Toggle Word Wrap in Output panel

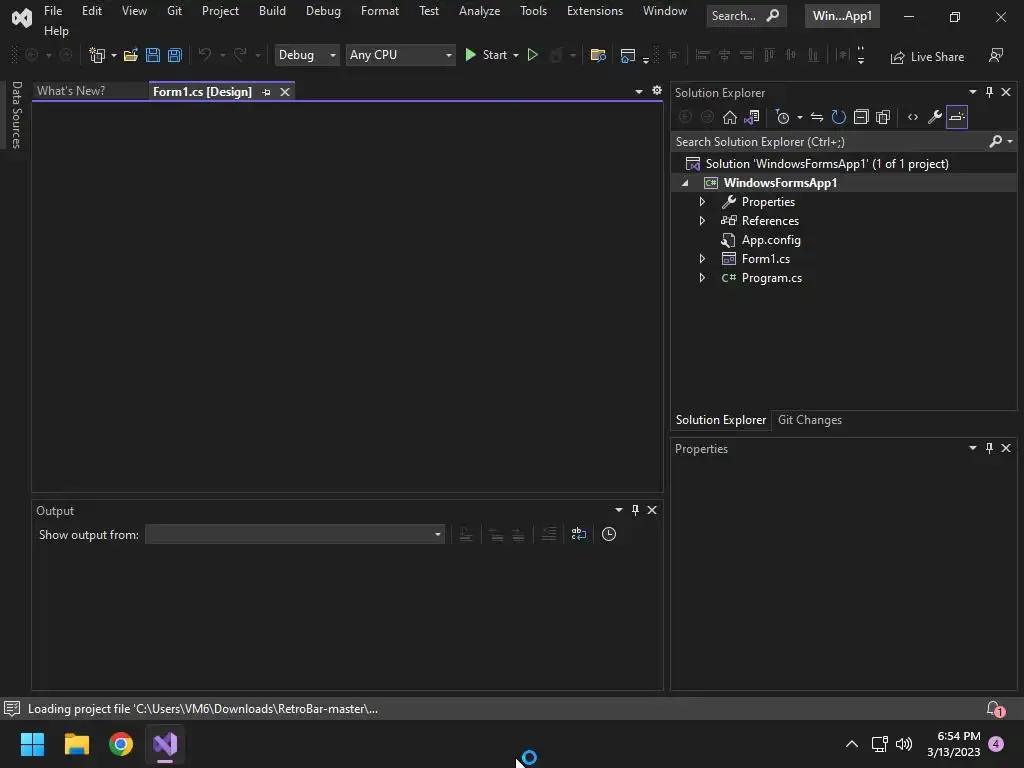[x=579, y=534]
